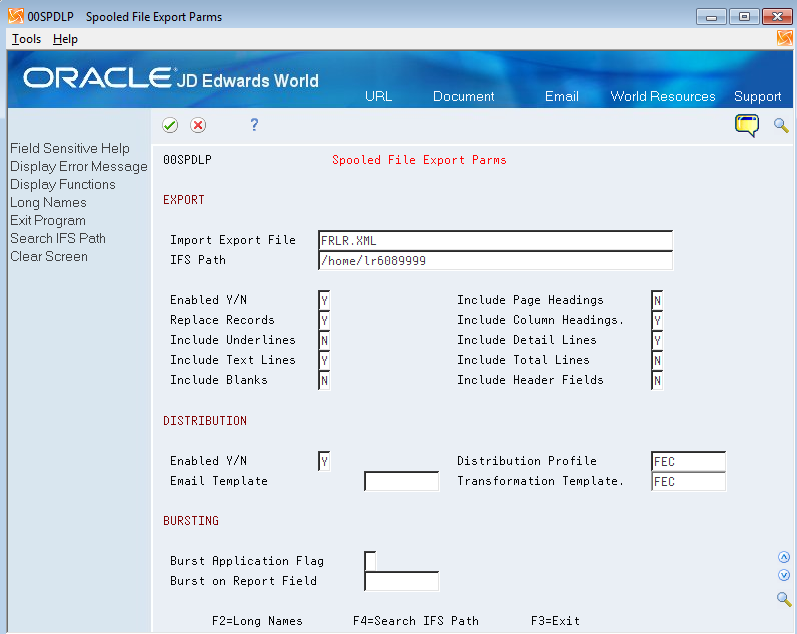
Task: Click the yellow speech bubble message icon
Action: [x=747, y=125]
